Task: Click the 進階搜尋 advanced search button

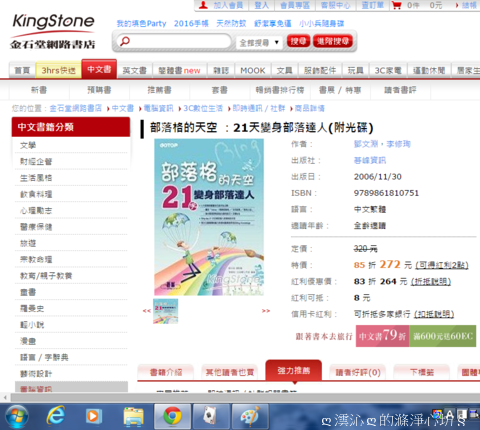Action: coord(333,41)
